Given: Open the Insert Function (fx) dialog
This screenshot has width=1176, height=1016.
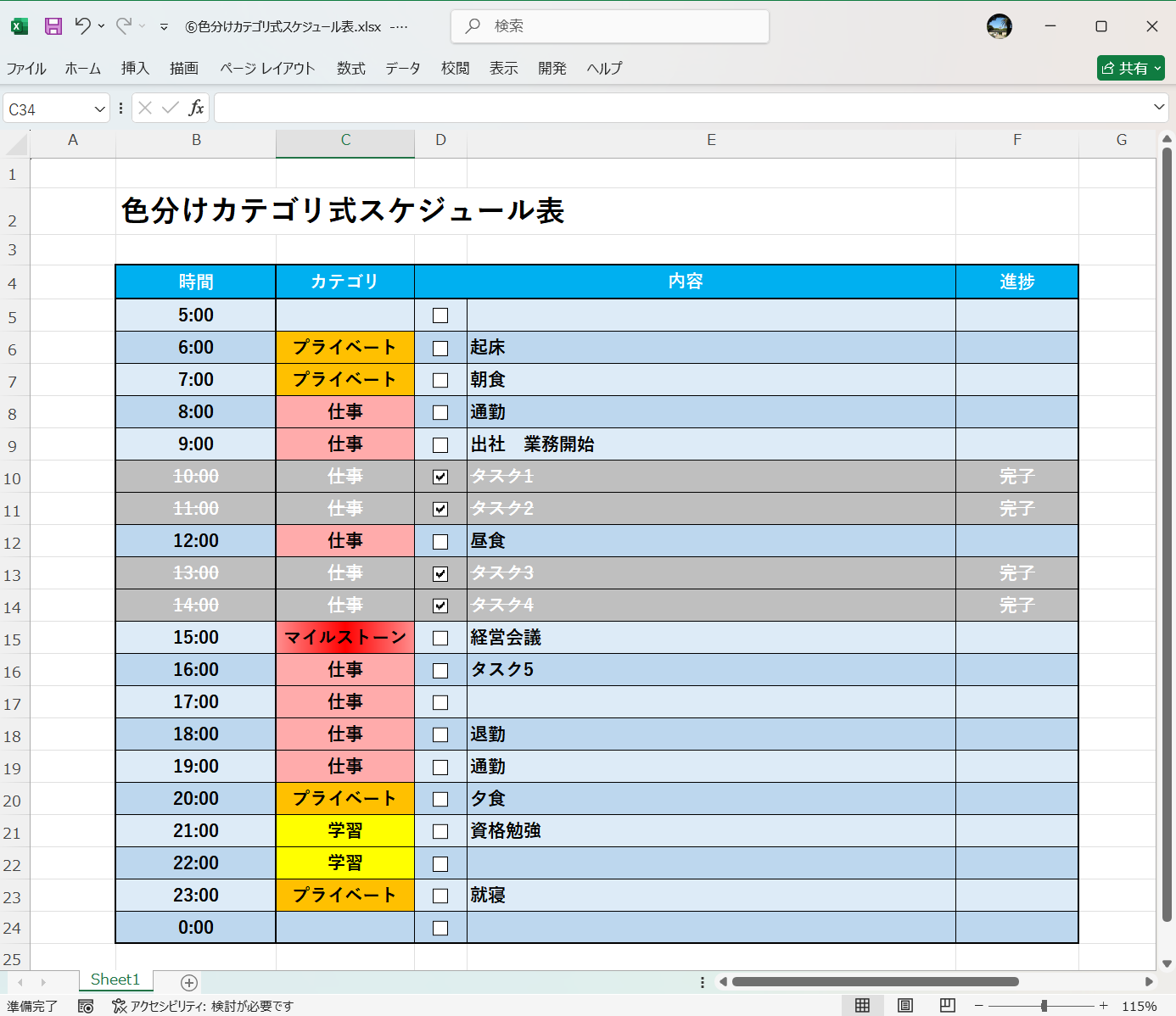Looking at the screenshot, I should [x=196, y=108].
